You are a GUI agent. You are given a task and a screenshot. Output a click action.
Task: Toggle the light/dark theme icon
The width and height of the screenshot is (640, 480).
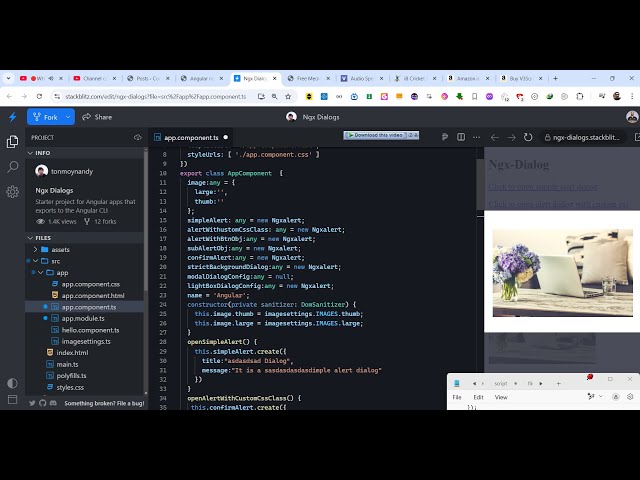[12, 383]
